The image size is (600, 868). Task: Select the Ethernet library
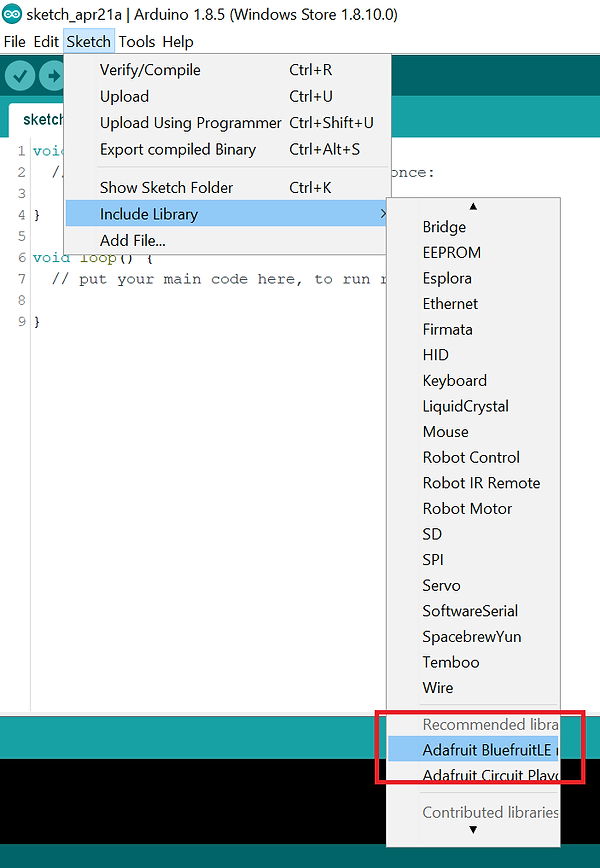pos(473,304)
